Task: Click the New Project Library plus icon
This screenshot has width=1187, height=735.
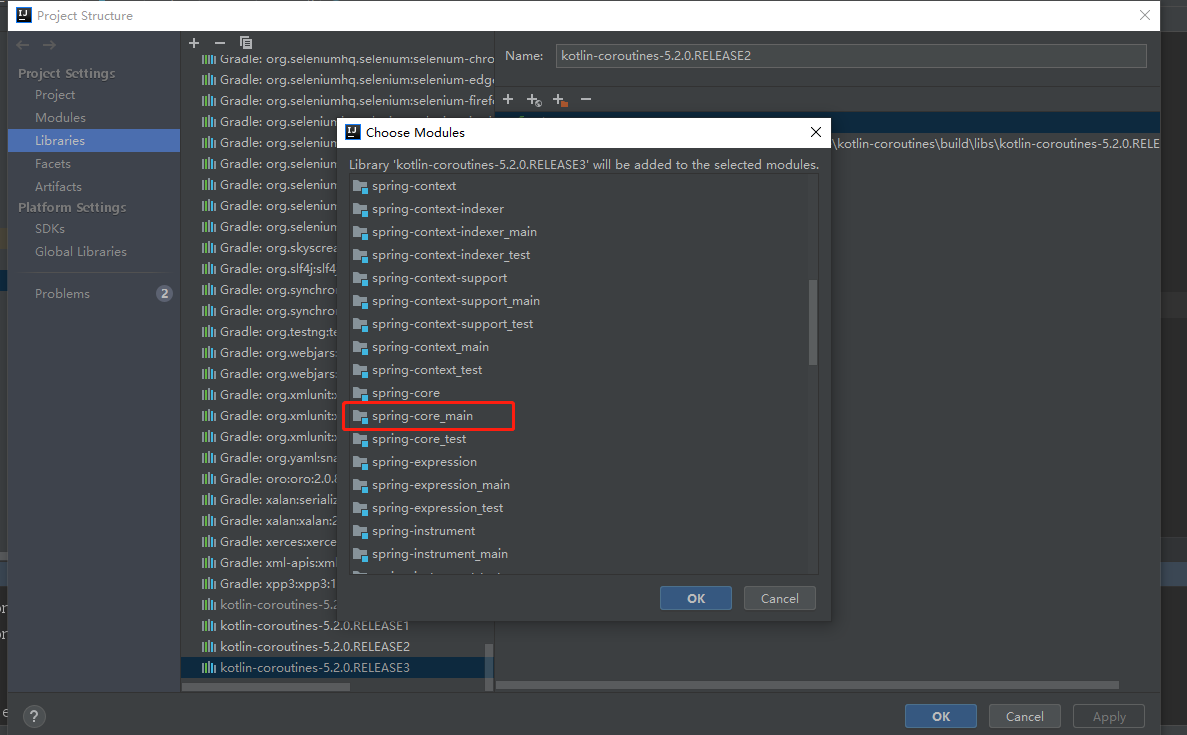Action: click(194, 43)
